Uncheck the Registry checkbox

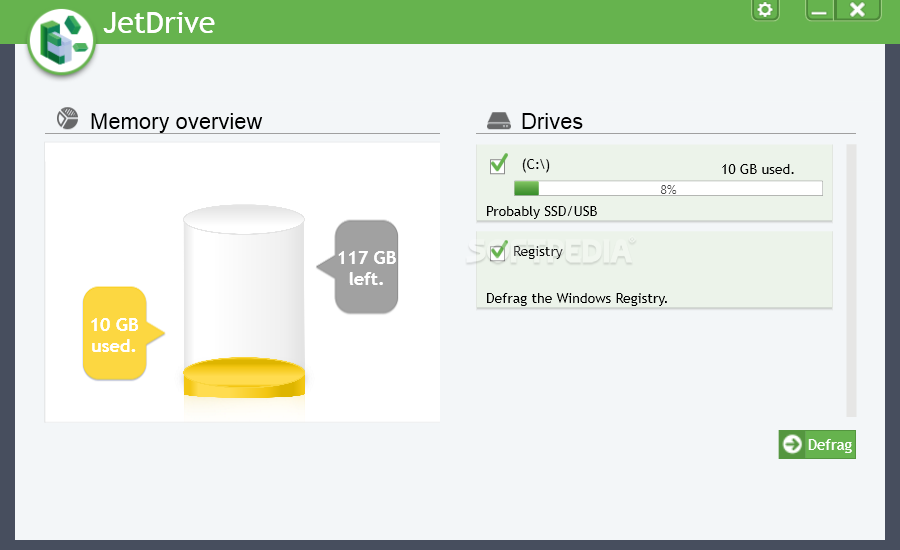point(498,251)
